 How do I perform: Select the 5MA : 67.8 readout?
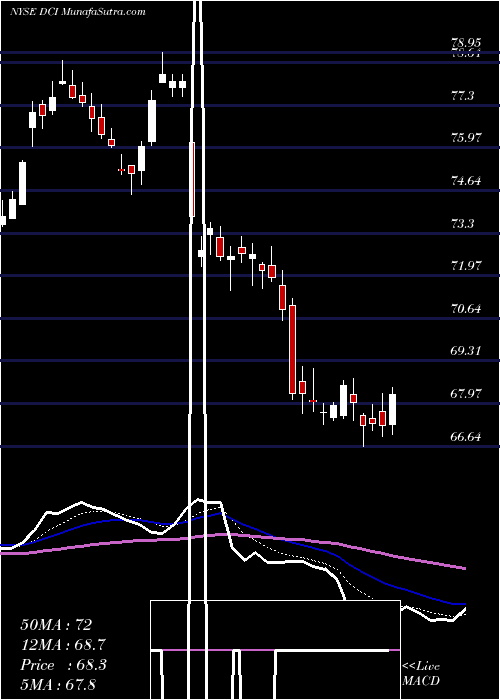click(58, 684)
